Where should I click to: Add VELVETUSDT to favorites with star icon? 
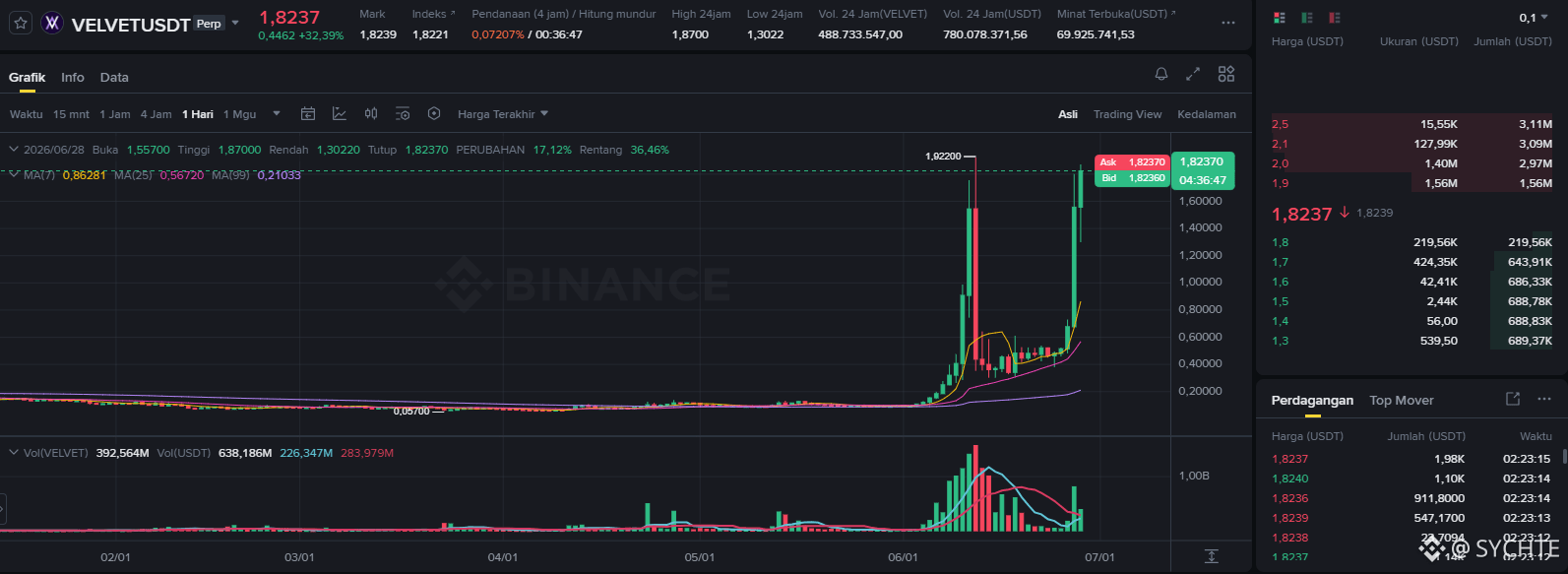(21, 23)
